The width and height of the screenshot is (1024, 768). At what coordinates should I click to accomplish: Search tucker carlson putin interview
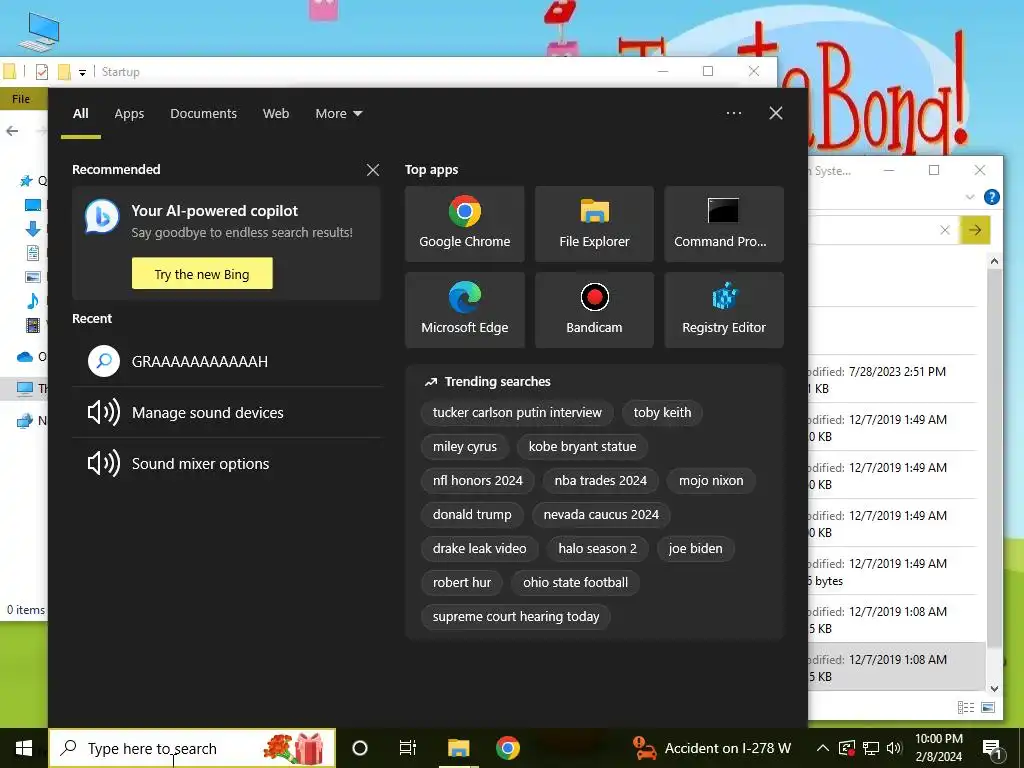(517, 412)
